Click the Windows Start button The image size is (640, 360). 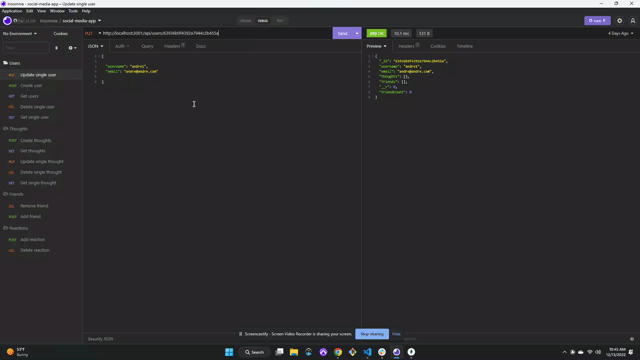point(229,352)
